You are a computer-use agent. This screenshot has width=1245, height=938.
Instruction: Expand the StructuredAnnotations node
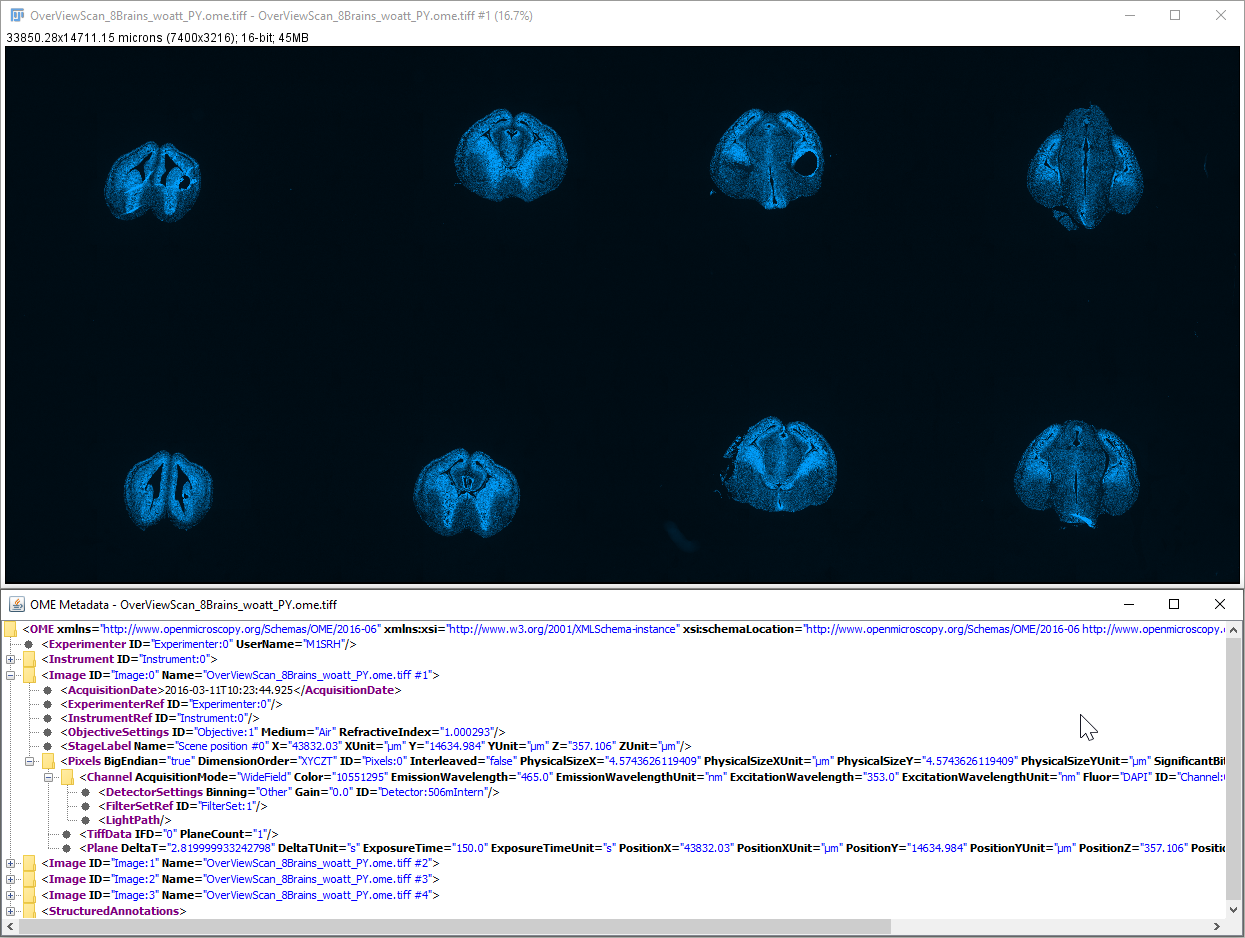10,911
